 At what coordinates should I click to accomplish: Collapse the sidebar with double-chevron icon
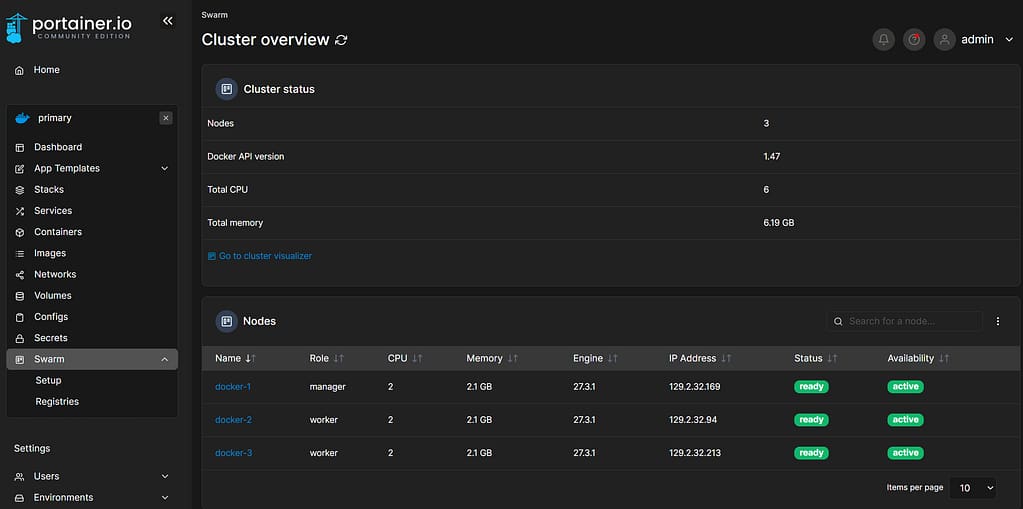(x=167, y=20)
